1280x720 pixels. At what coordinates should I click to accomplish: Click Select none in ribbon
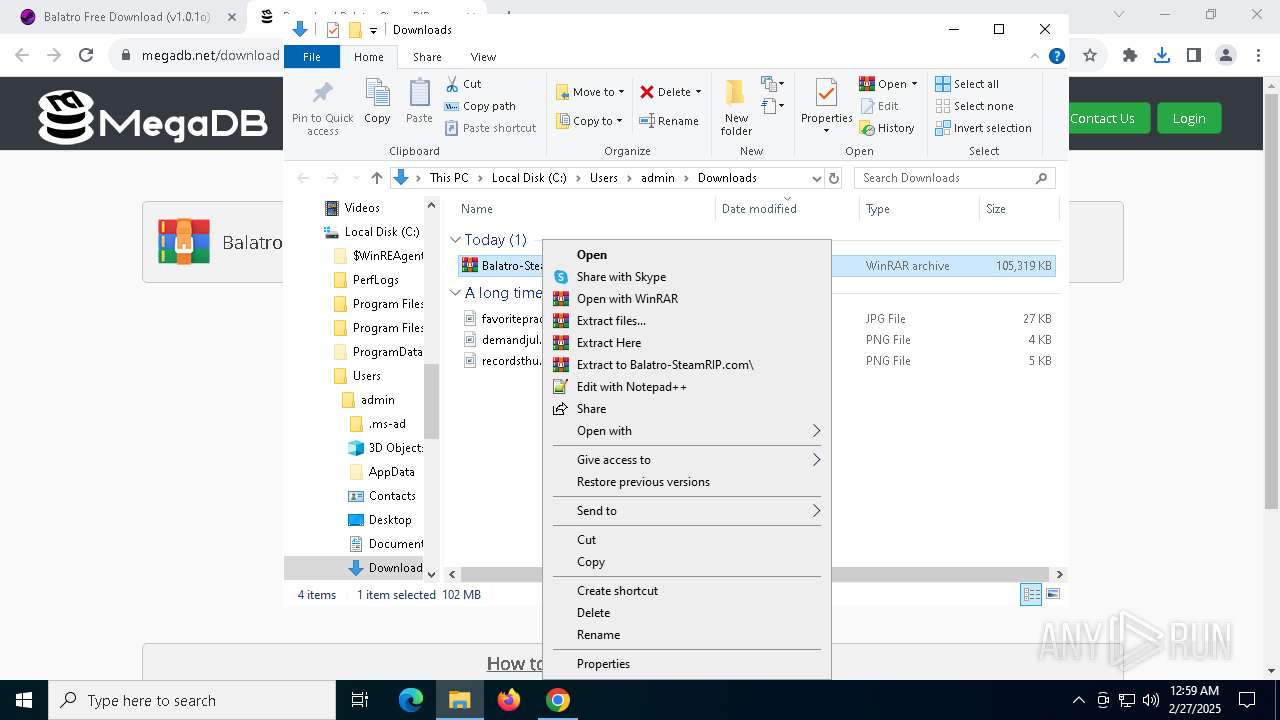[974, 106]
